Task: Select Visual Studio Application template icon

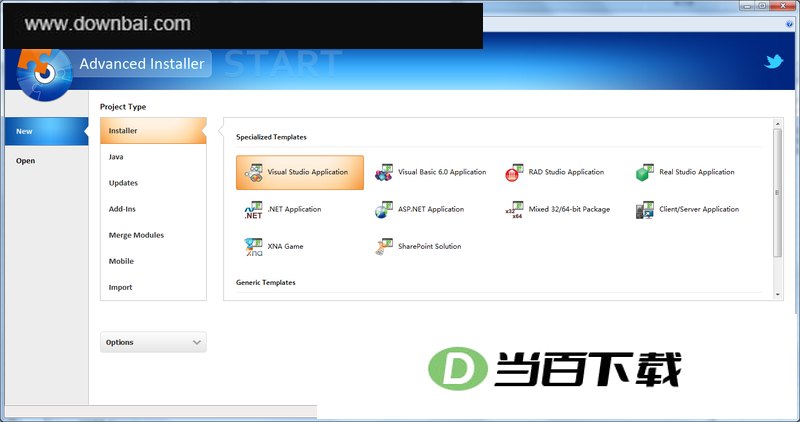Action: pos(254,172)
